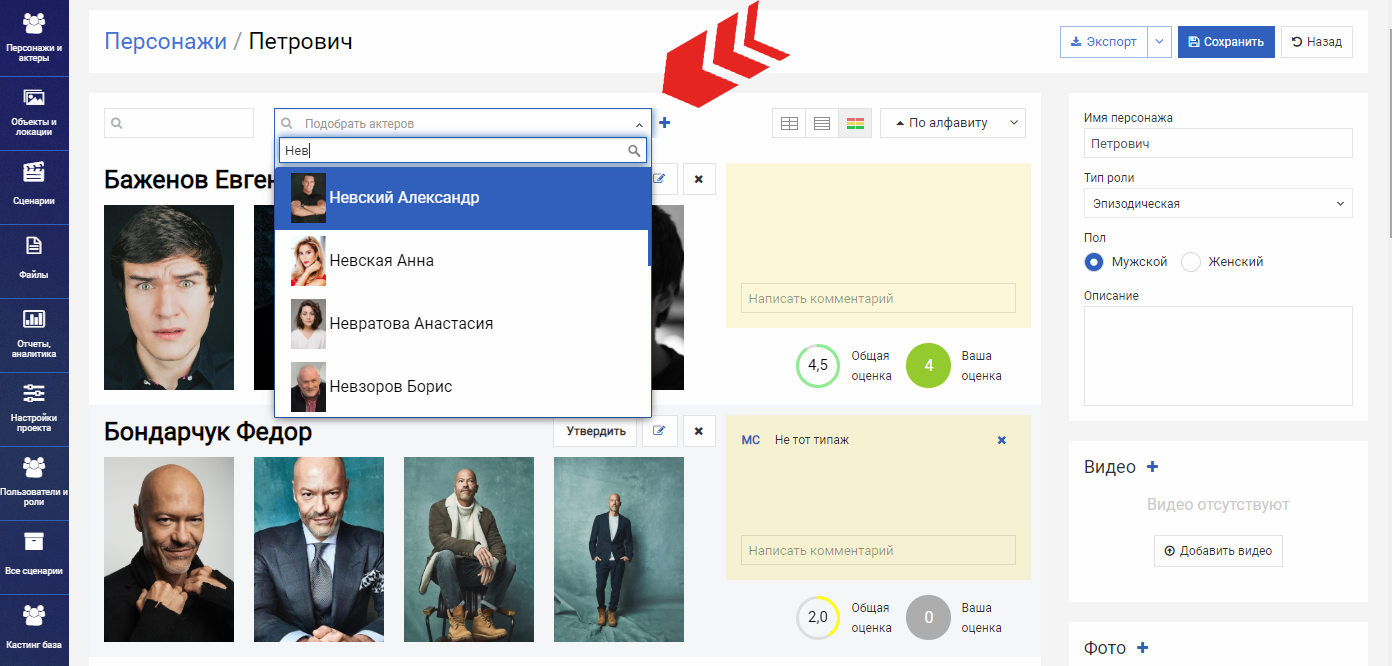Open the Экспорт dropdown arrow
This screenshot has width=1392, height=666.
click(1159, 42)
